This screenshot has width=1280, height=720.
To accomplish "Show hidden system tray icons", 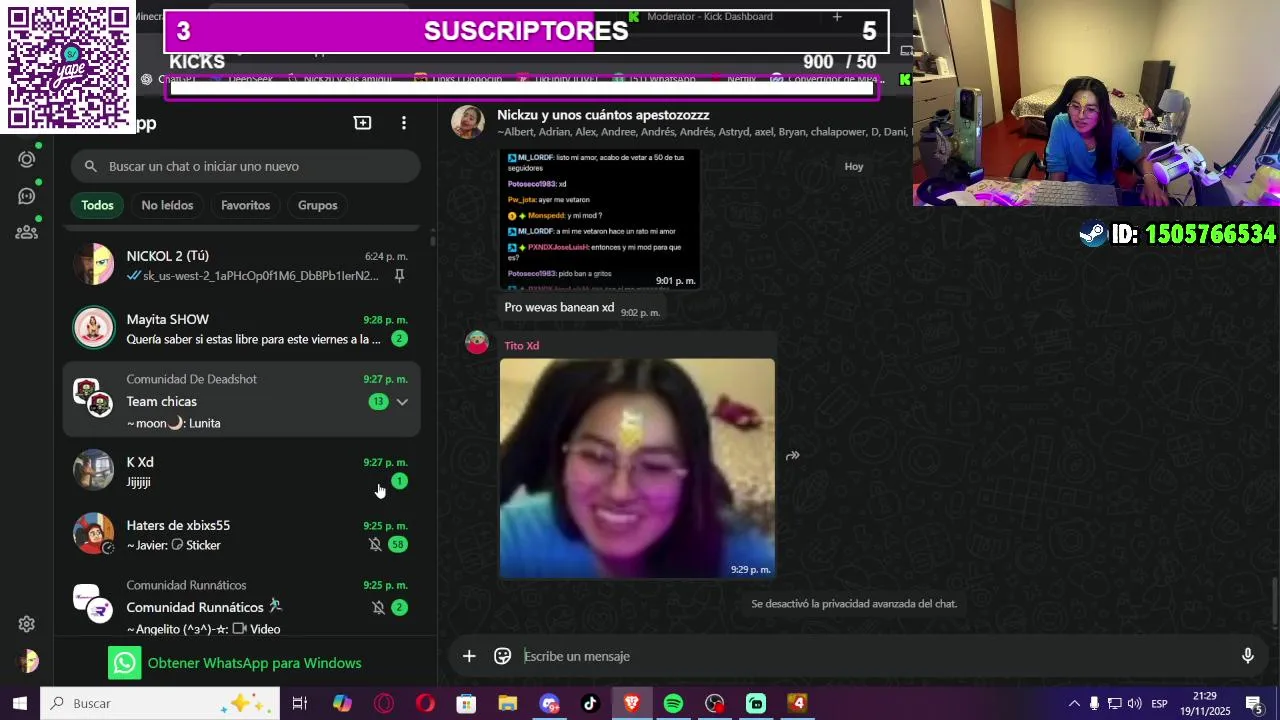I will (x=1074, y=703).
